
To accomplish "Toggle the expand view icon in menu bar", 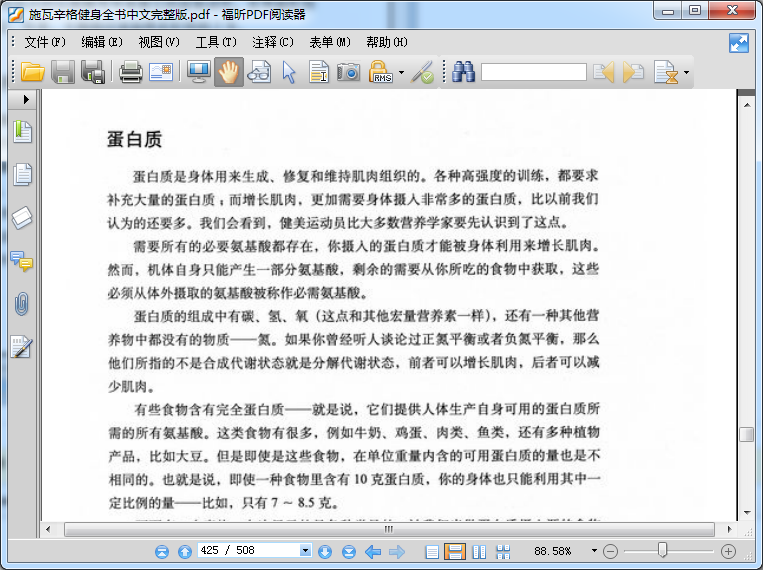I will (x=739, y=43).
